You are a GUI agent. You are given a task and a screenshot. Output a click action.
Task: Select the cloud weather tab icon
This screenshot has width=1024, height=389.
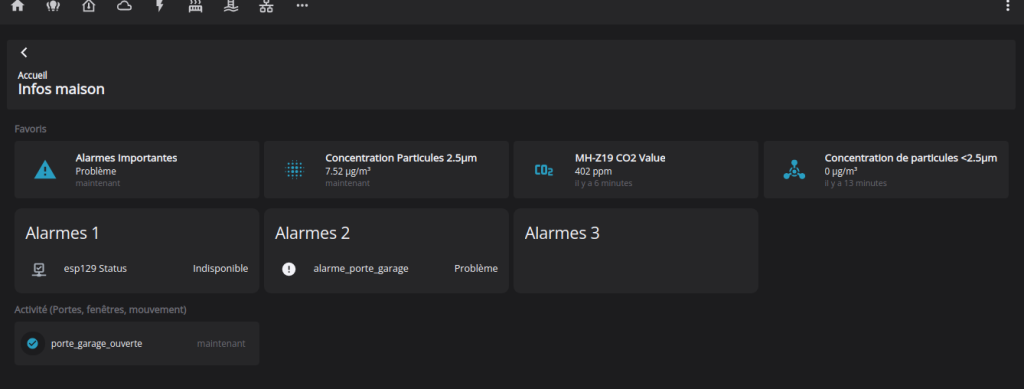point(124,6)
